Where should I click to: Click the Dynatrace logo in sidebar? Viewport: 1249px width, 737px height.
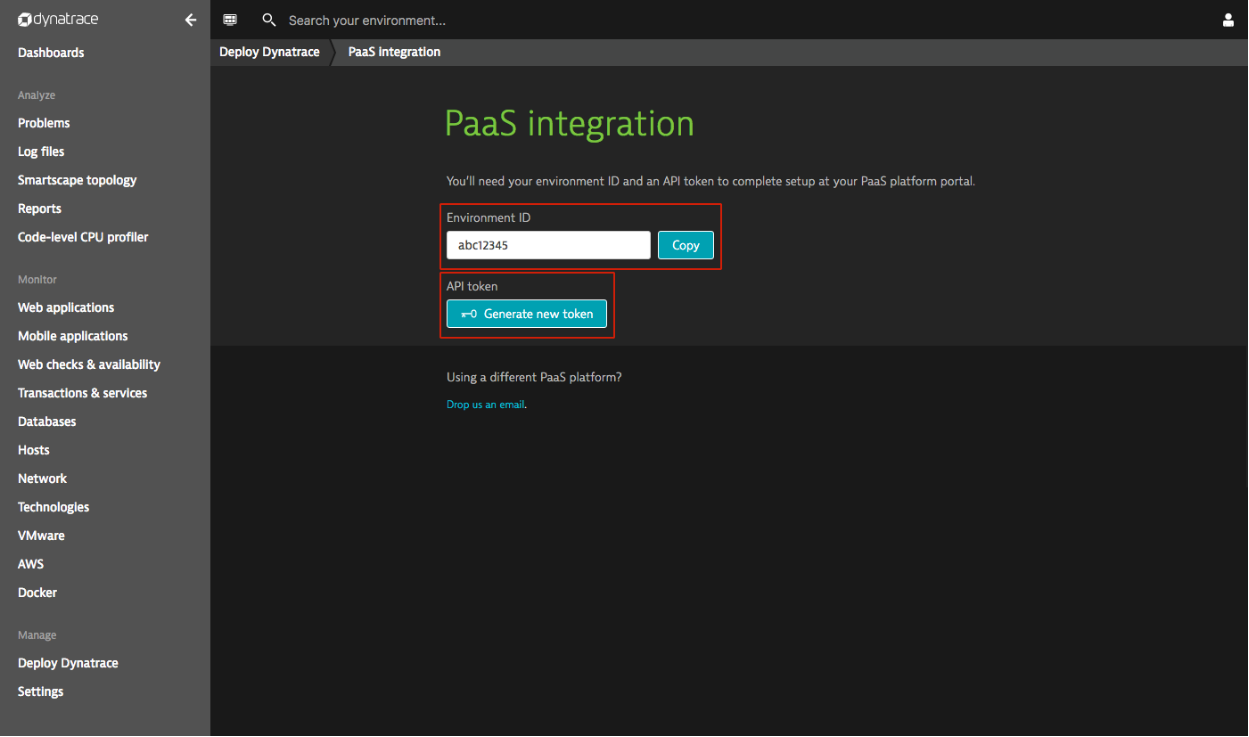58,20
